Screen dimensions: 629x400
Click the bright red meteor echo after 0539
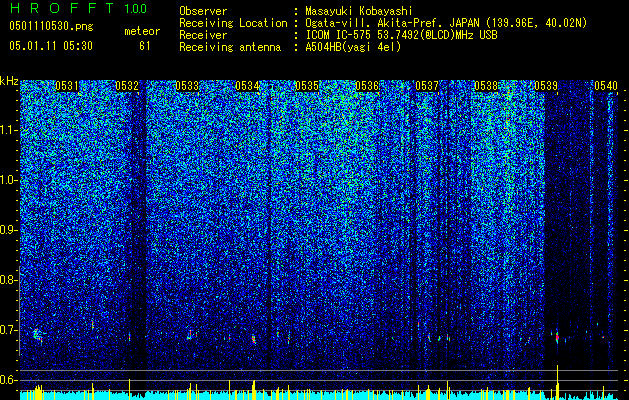tap(557, 337)
